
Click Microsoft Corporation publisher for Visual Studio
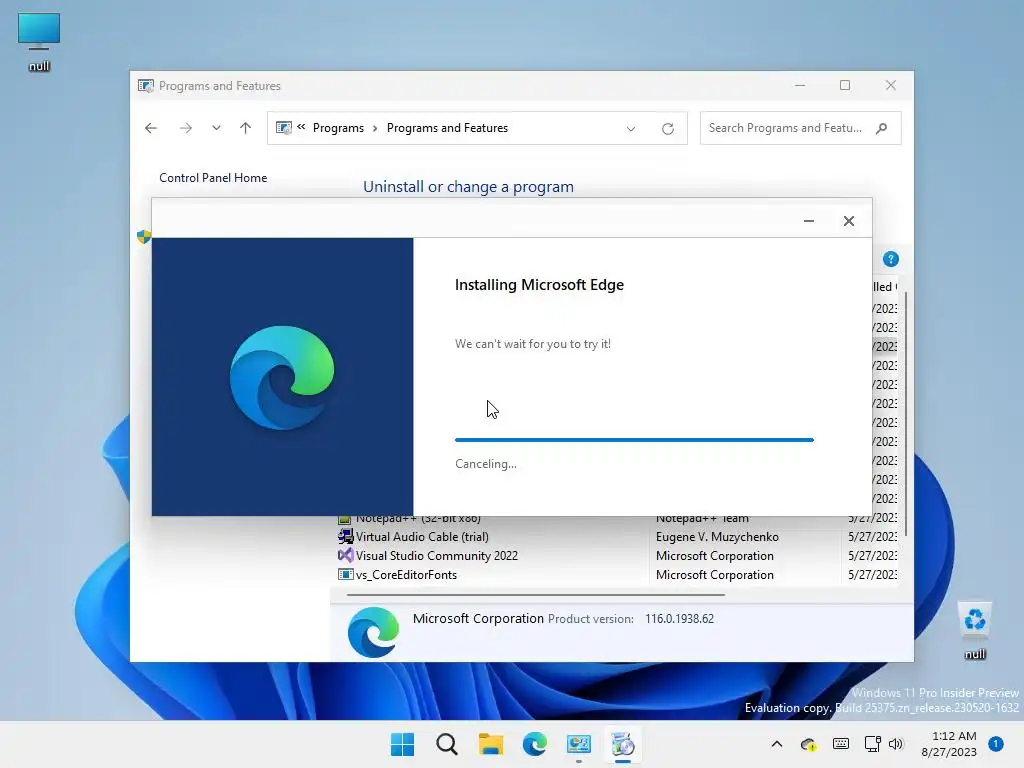pyautogui.click(x=714, y=556)
